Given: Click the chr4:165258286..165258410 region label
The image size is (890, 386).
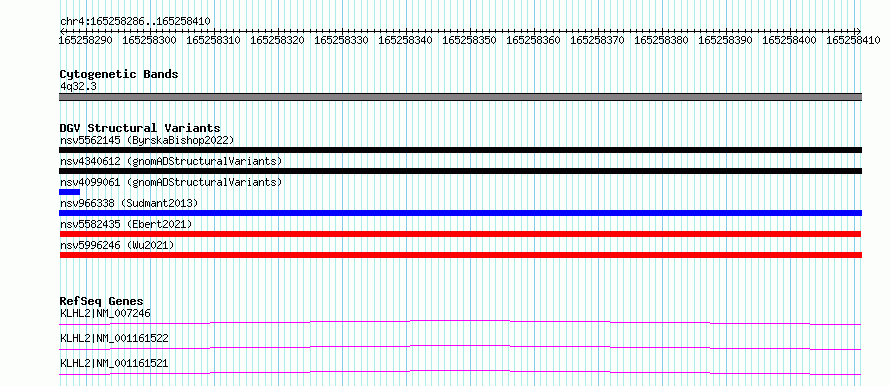Looking at the screenshot, I should tap(135, 21).
